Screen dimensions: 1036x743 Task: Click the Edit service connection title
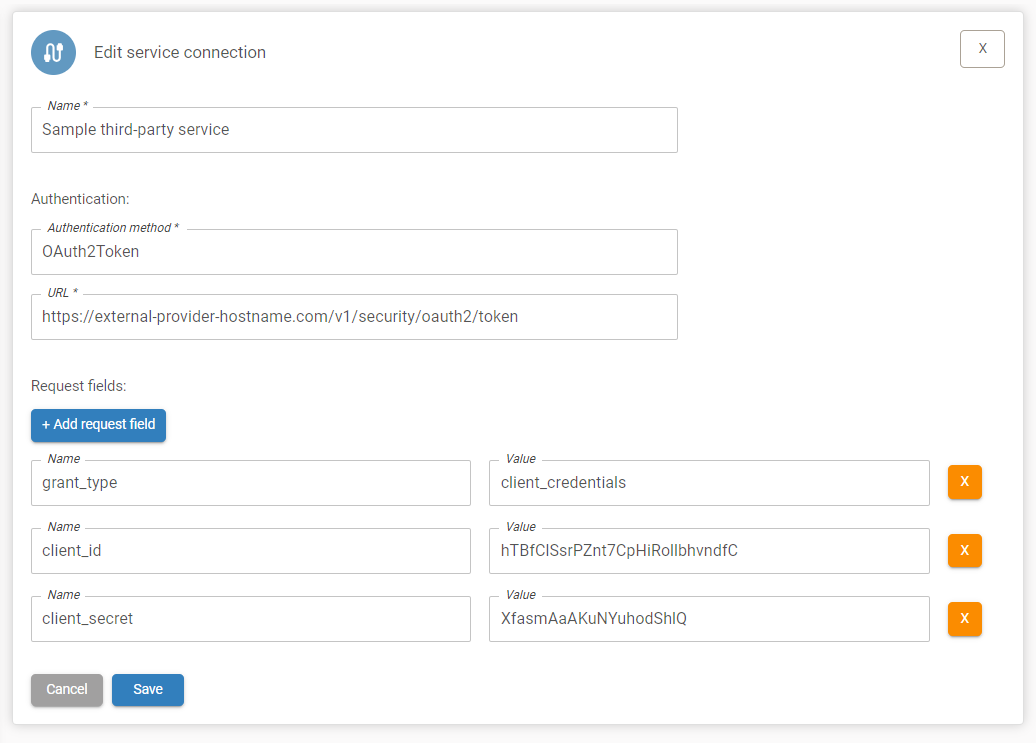(x=180, y=52)
